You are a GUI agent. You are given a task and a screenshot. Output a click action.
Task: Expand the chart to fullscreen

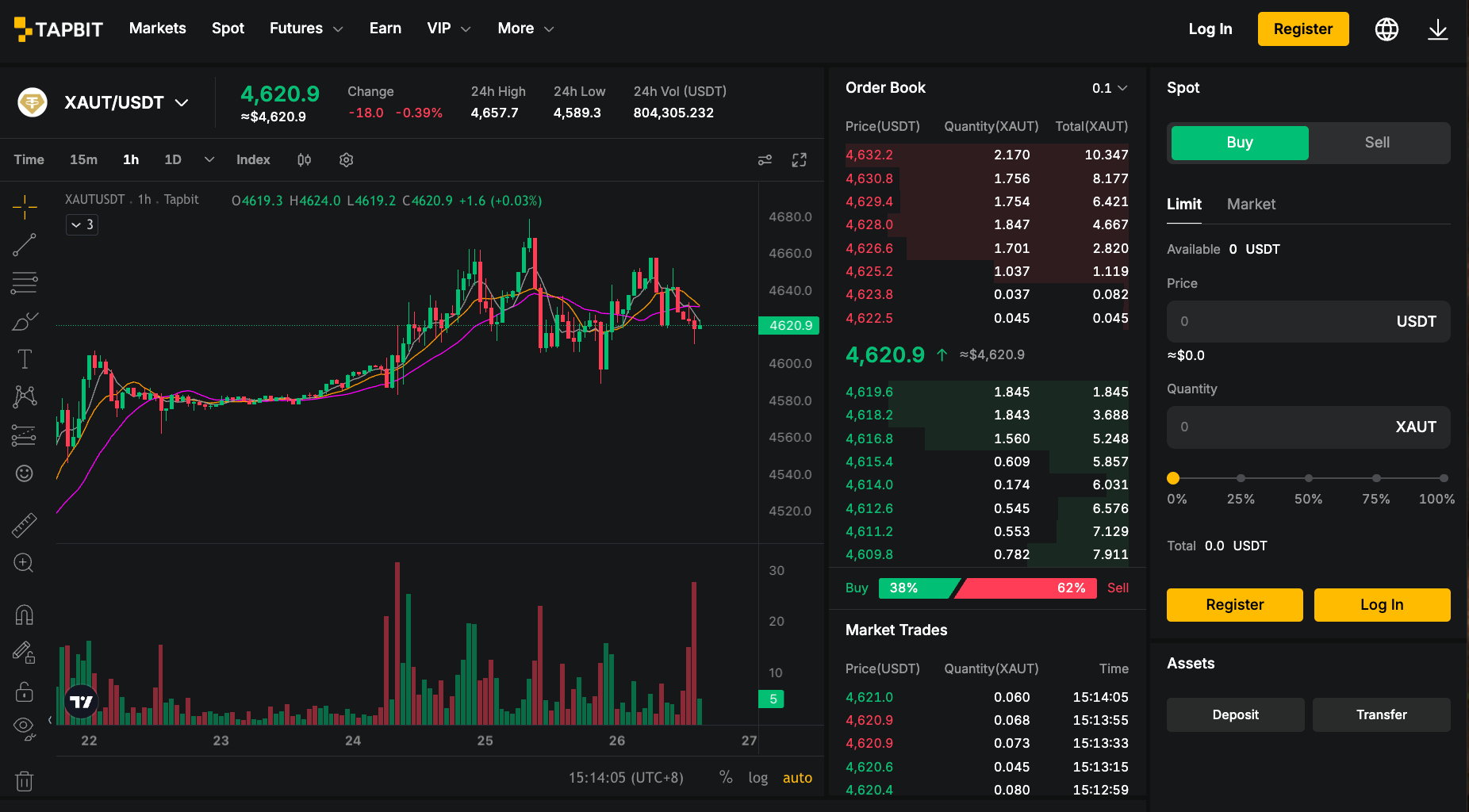coord(800,160)
